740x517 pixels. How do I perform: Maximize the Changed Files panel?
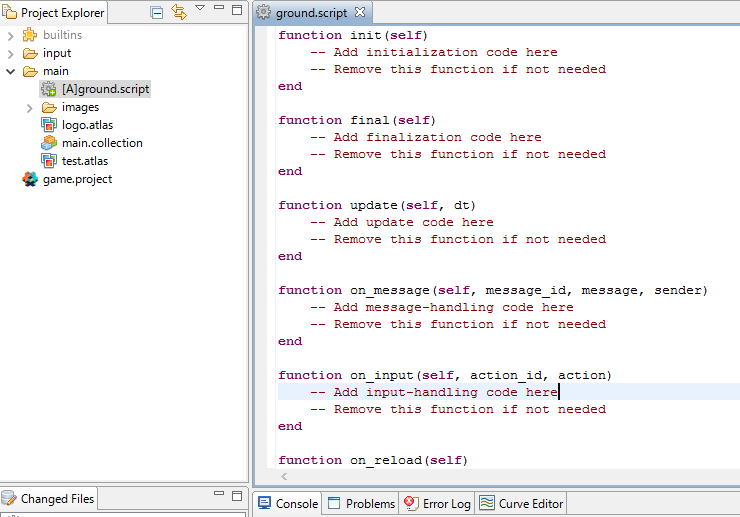point(237,496)
